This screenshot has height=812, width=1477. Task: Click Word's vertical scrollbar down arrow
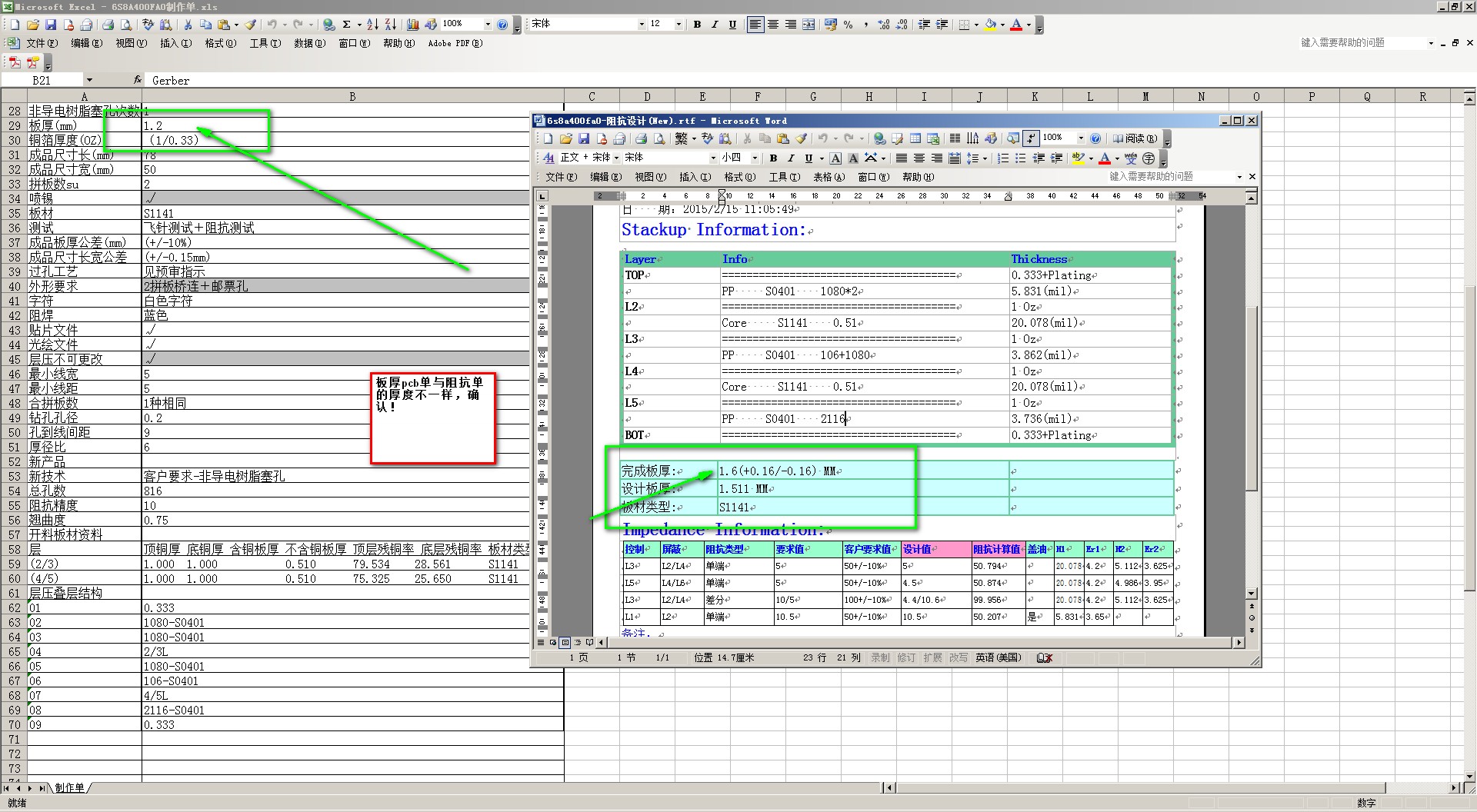1252,594
